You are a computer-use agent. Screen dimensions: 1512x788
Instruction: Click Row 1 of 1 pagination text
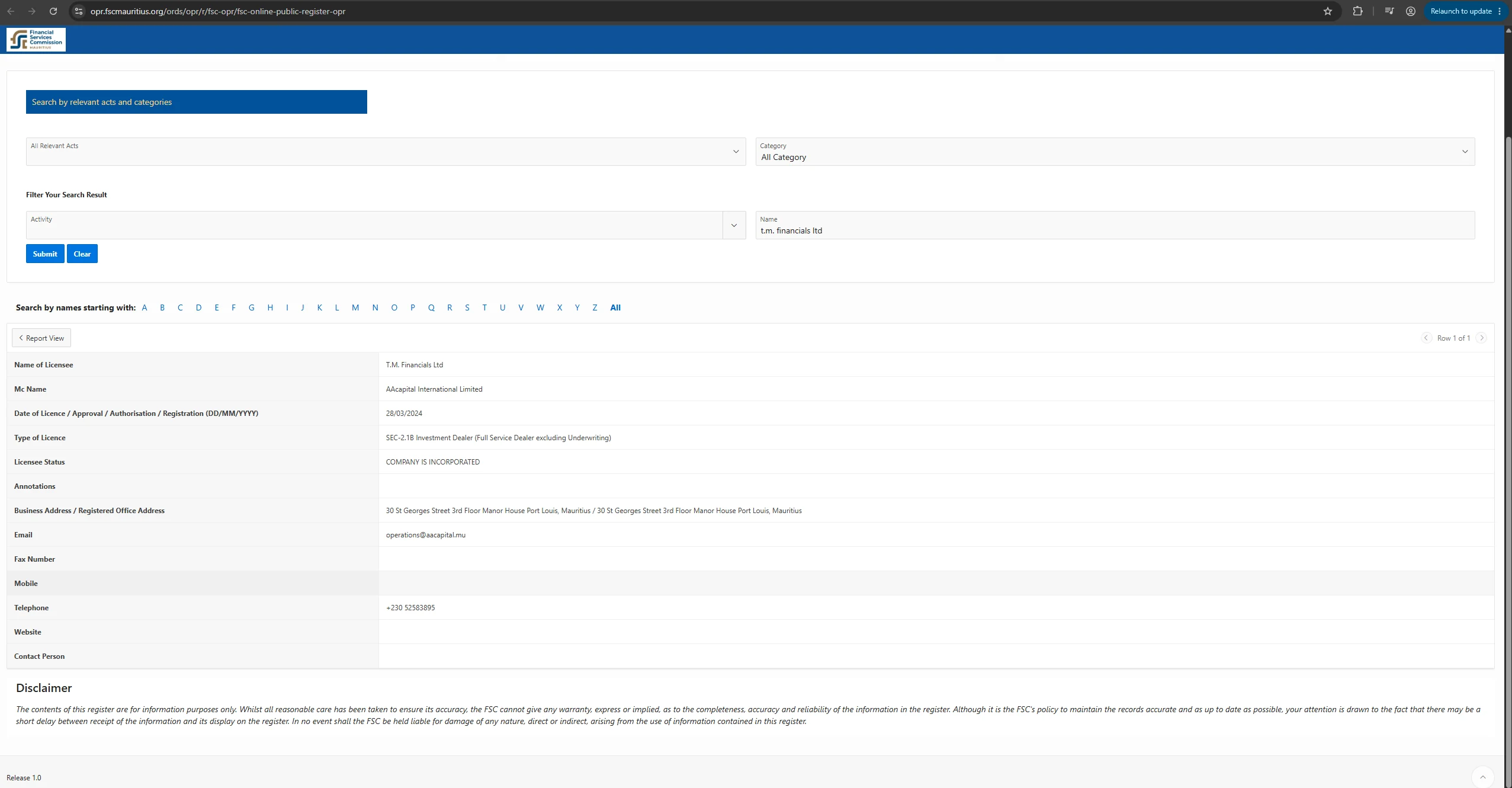1453,338
